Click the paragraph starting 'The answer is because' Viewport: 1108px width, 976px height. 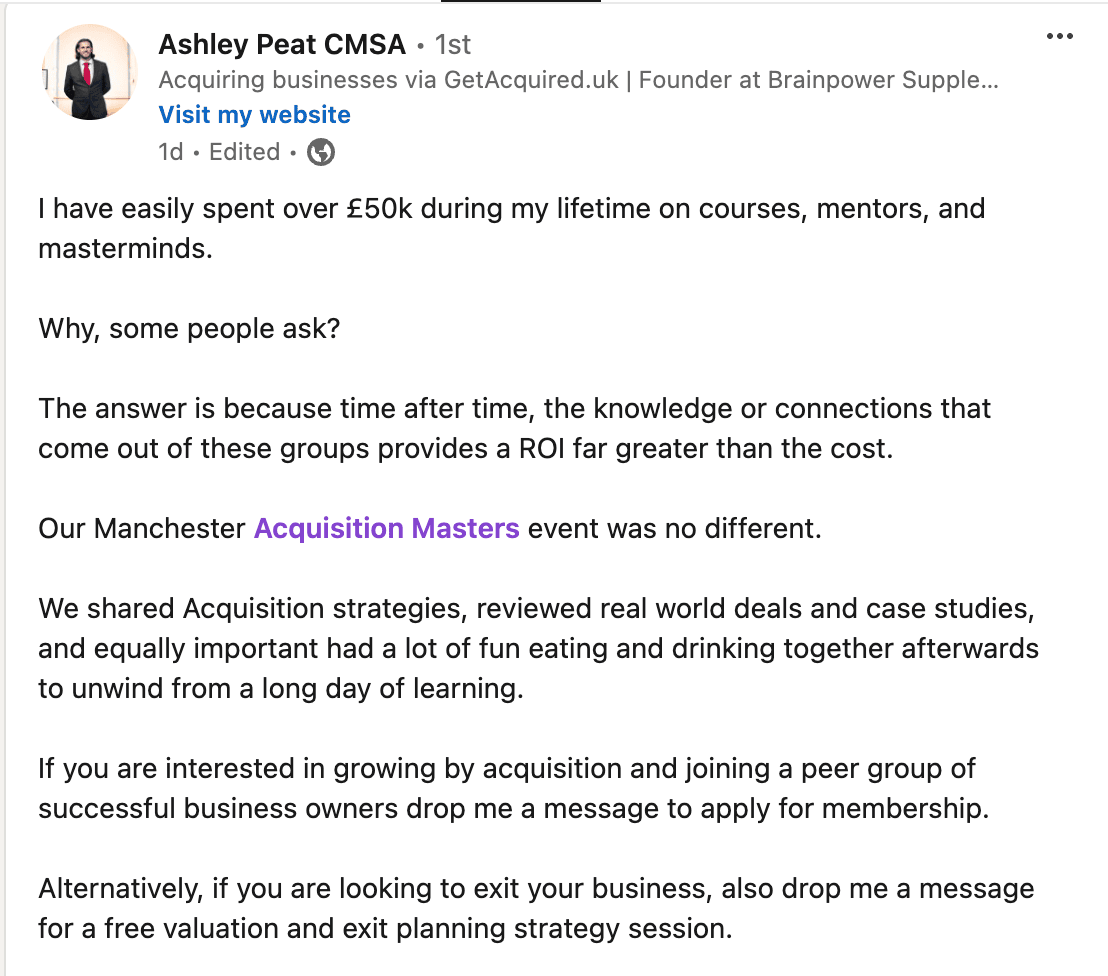point(514,428)
